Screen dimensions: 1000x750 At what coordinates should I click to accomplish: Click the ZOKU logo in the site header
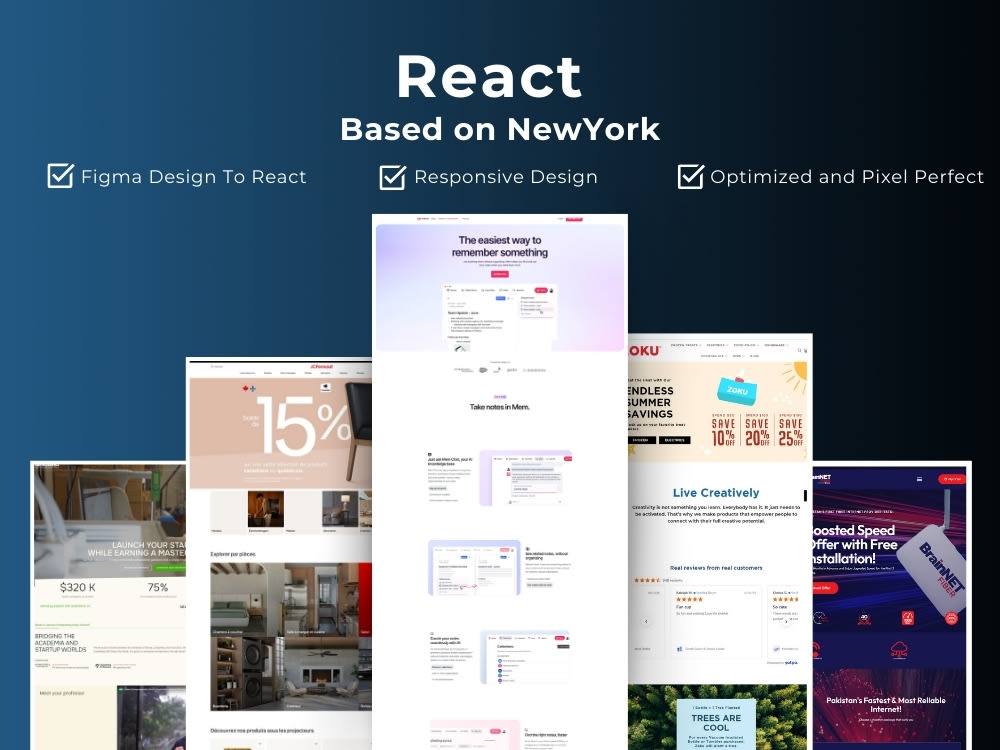click(644, 351)
